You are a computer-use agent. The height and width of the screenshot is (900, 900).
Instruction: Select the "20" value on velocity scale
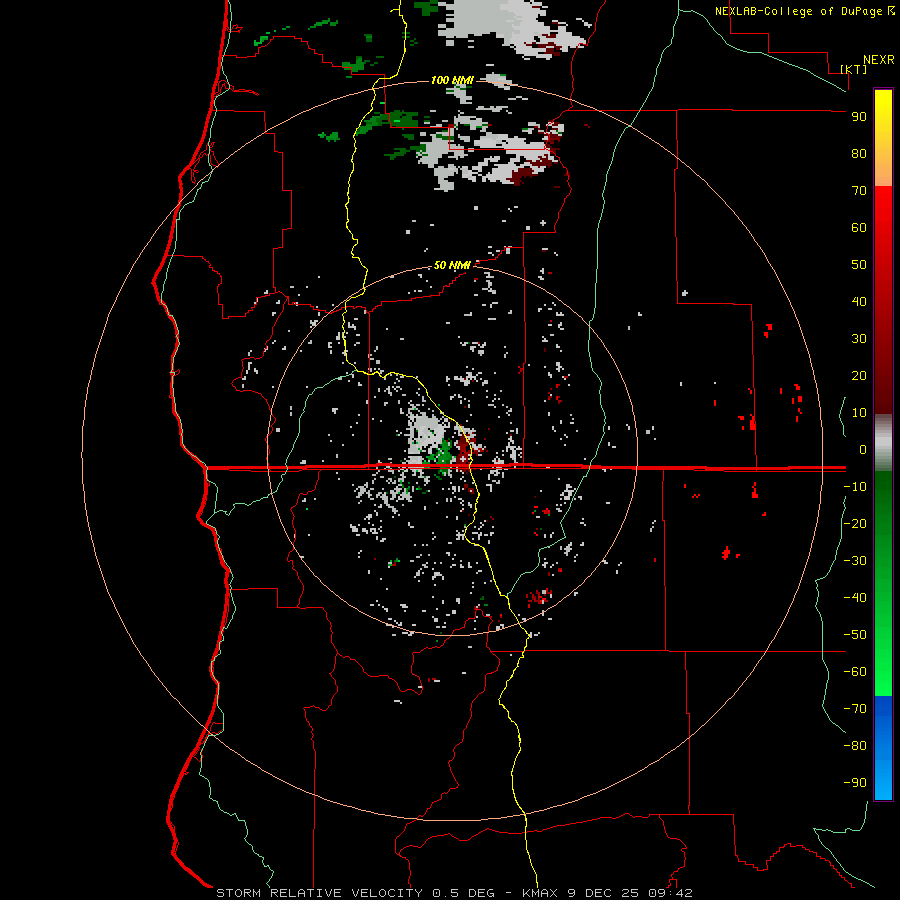click(x=859, y=375)
